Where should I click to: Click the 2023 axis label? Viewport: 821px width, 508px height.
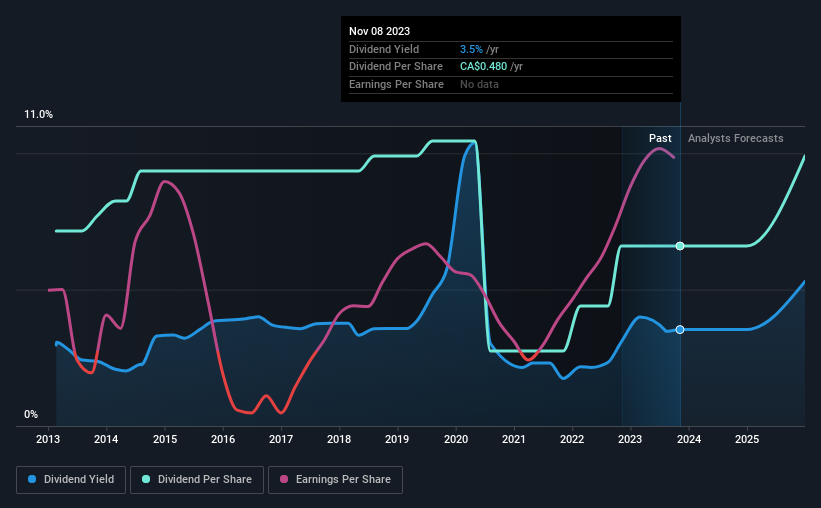(630, 439)
